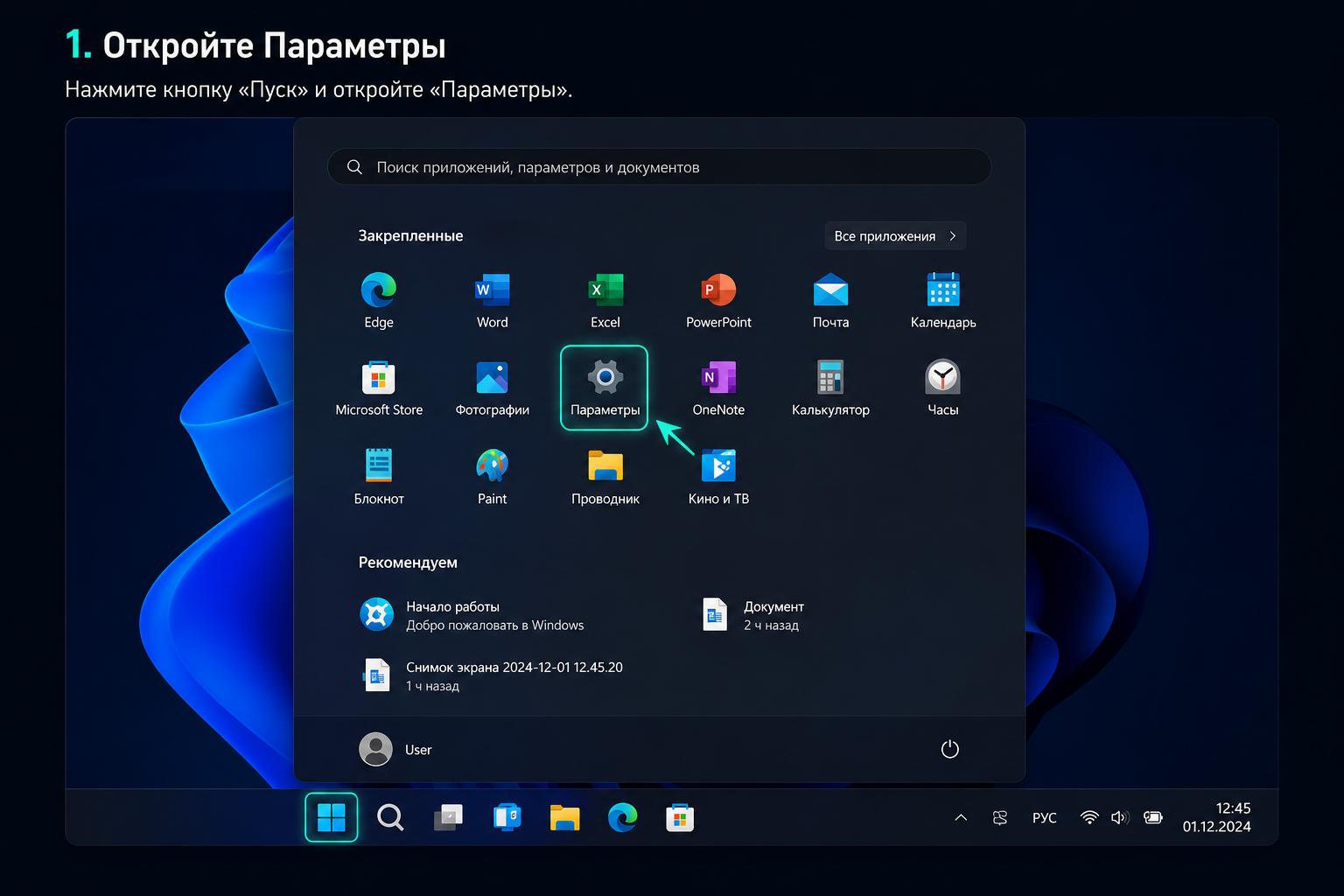Image resolution: width=1344 pixels, height=896 pixels.
Task: Click the battery tray icon
Action: pyautogui.click(x=1153, y=817)
